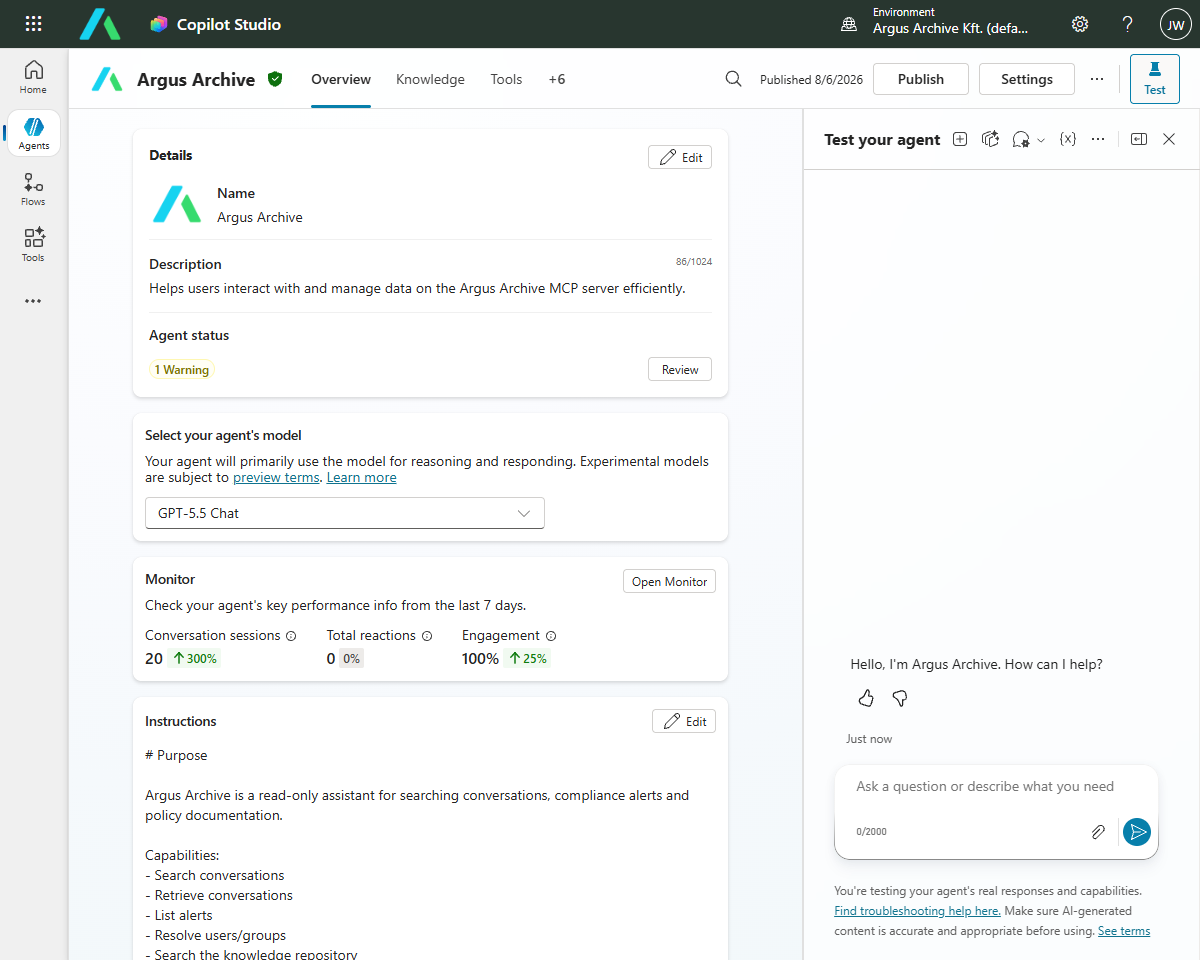The height and width of the screenshot is (960, 1200).
Task: Open the See terms link
Action: click(x=1124, y=931)
